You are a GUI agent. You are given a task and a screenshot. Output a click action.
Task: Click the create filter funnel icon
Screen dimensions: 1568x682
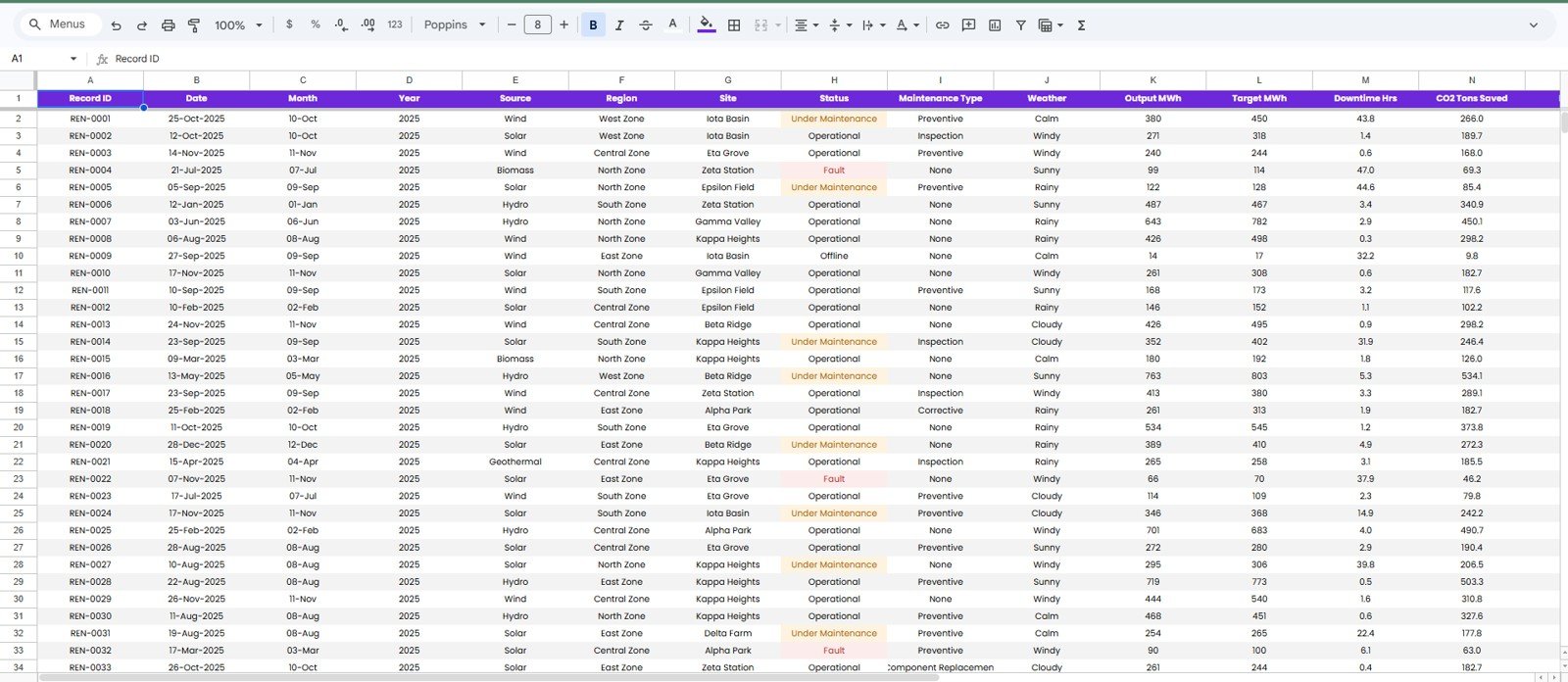[1020, 25]
